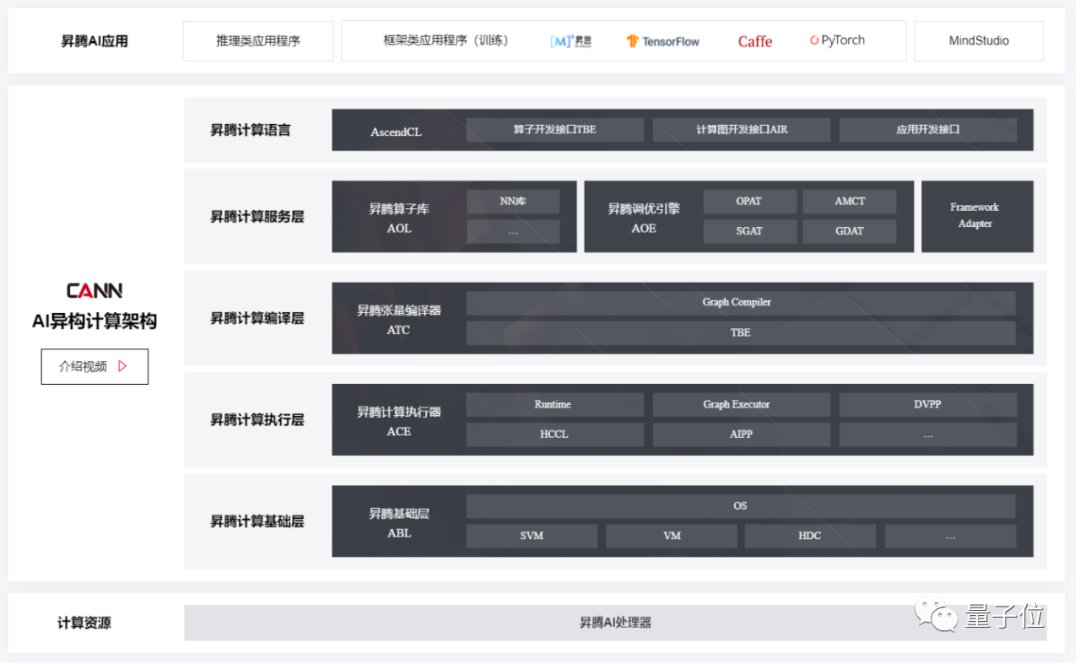1080x664 pixels.
Task: Click the 昇腾计算服务层 layer label
Action: (x=257, y=217)
